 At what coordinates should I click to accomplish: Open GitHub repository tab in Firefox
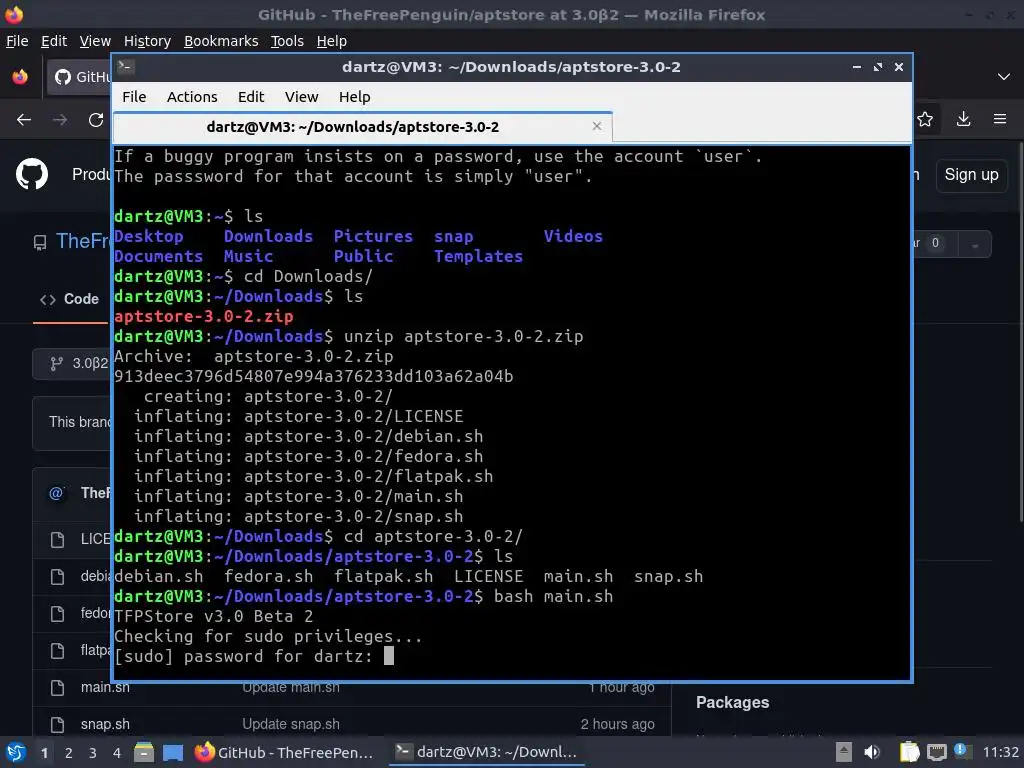click(78, 77)
